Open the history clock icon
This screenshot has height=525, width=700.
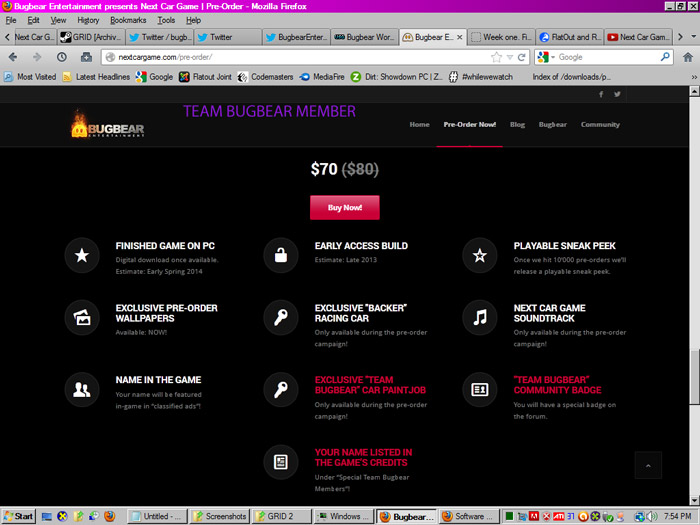pyautogui.click(x=62, y=57)
